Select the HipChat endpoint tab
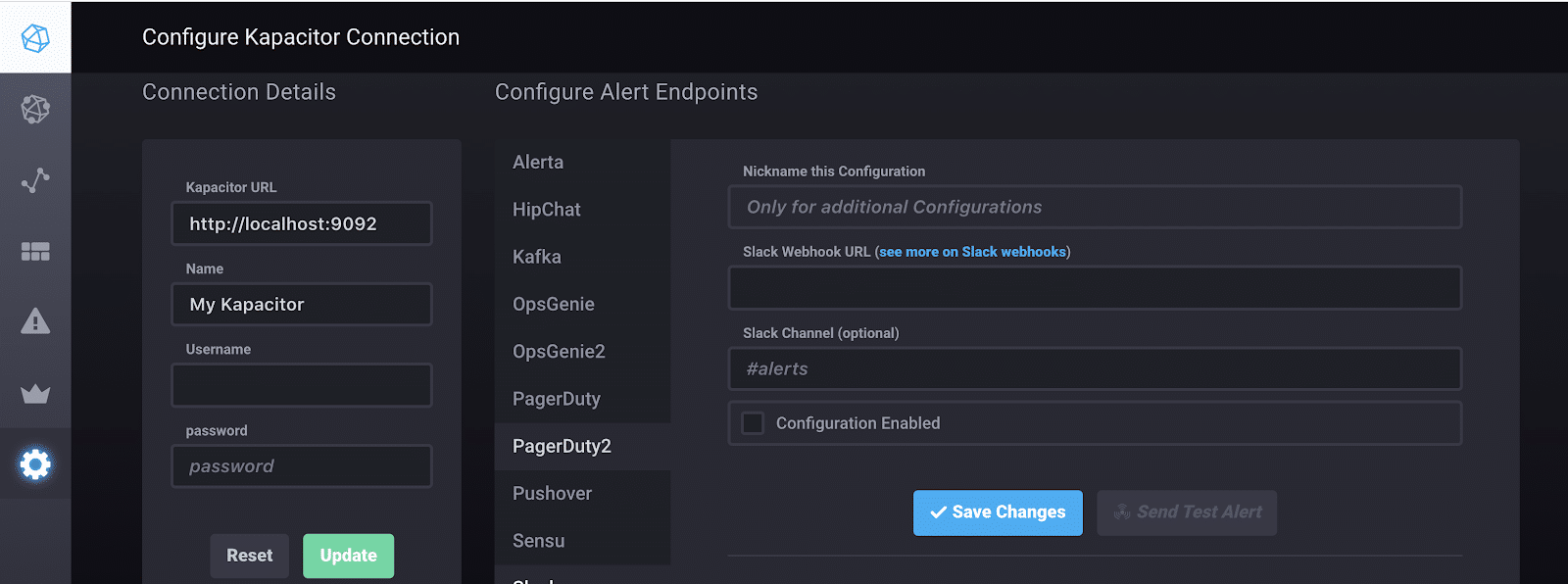 pos(547,210)
